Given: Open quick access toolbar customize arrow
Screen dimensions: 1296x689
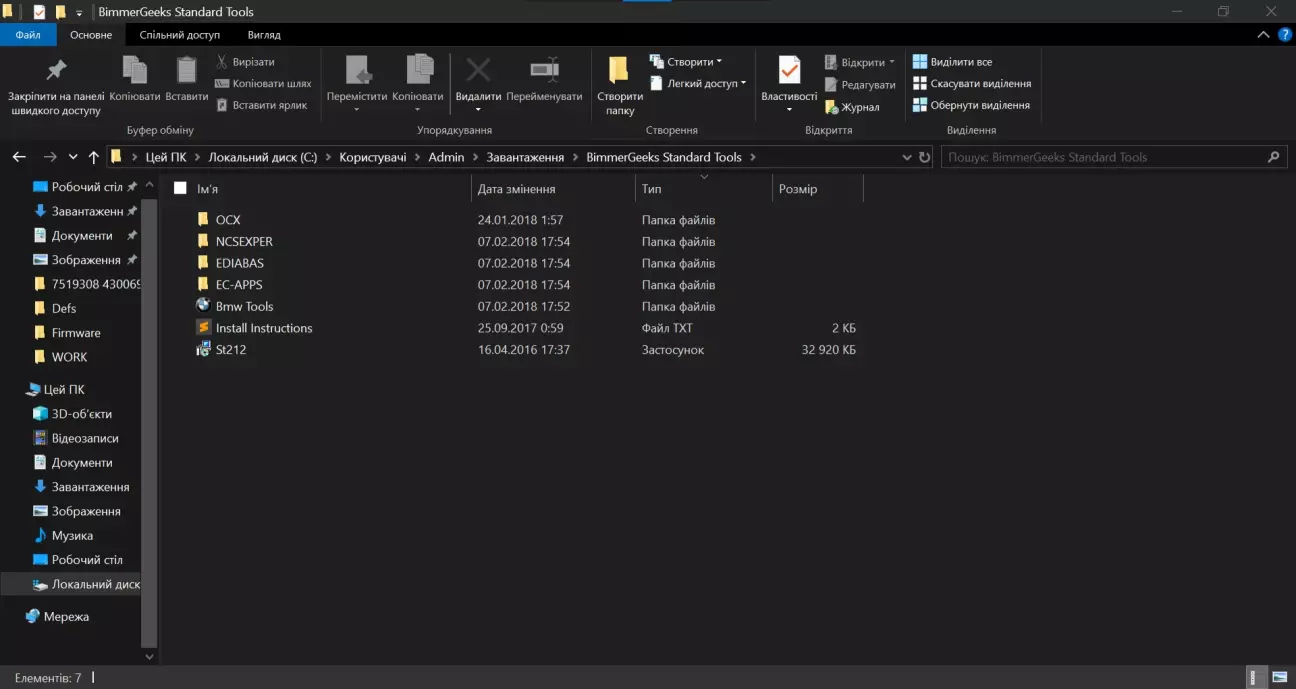Looking at the screenshot, I should click(79, 13).
